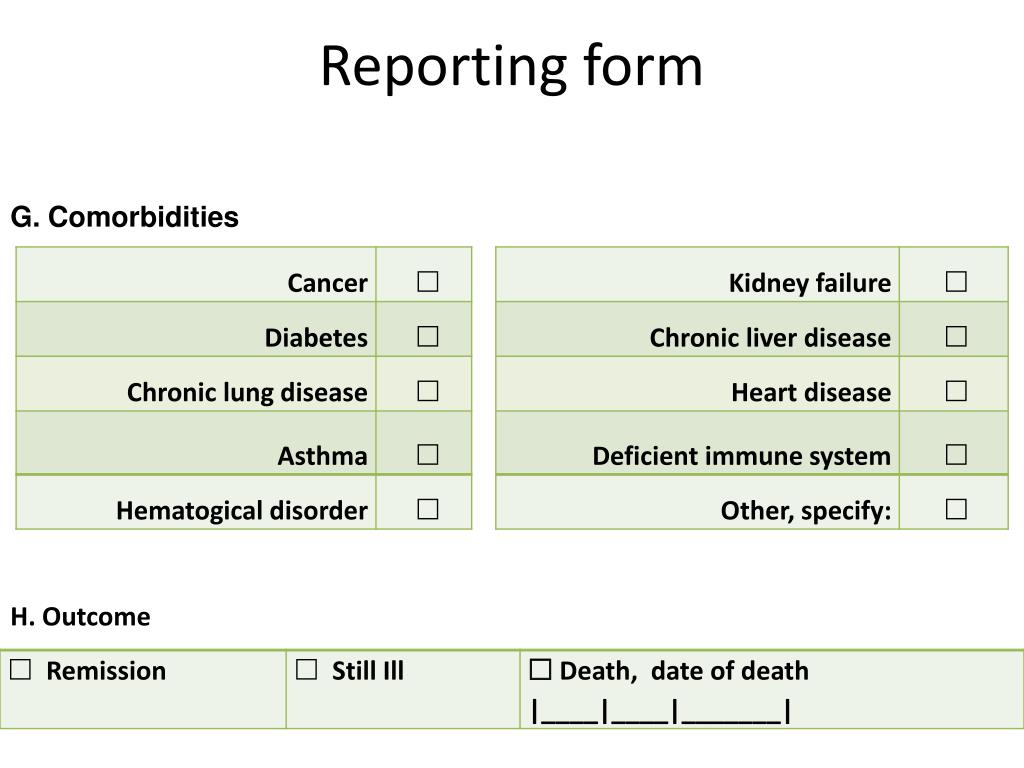Click the Deficient immune system label
The image size is (1024, 768).
[x=742, y=456]
